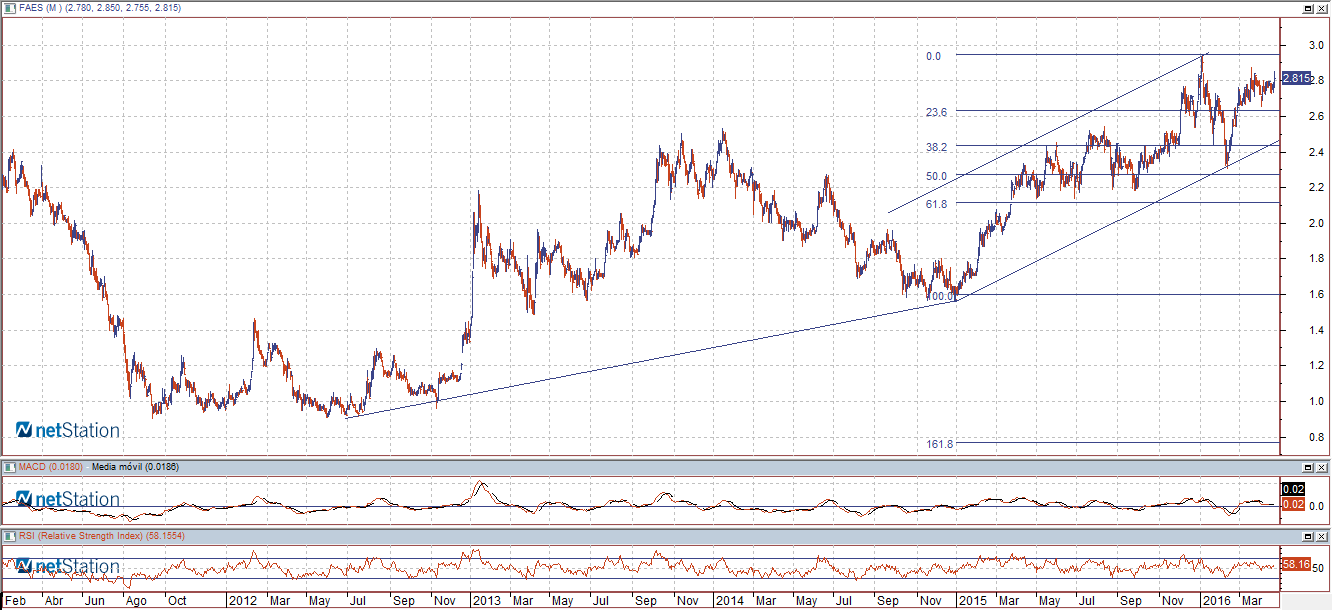Click the 161.8 Fibonacci extension label
The image size is (1332, 610).
[x=939, y=443]
